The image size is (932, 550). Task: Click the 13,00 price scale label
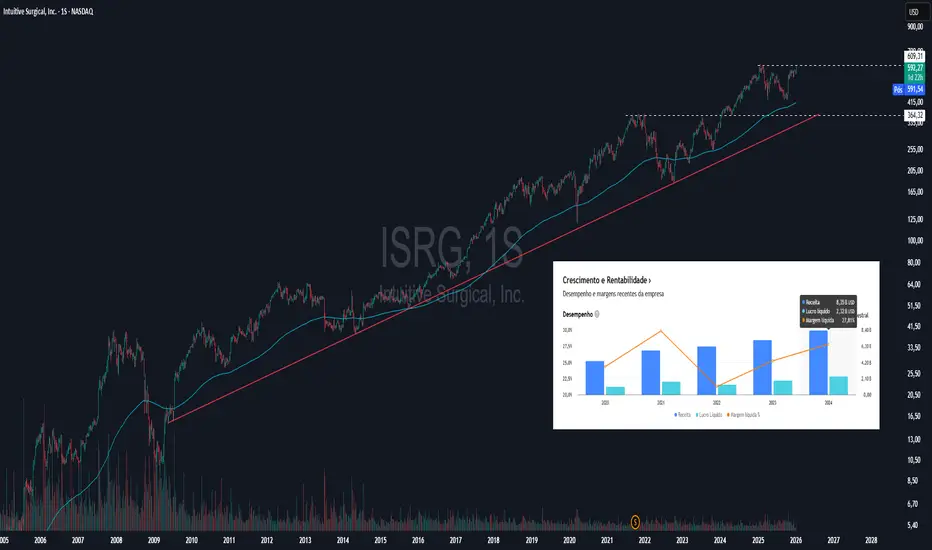pos(914,439)
